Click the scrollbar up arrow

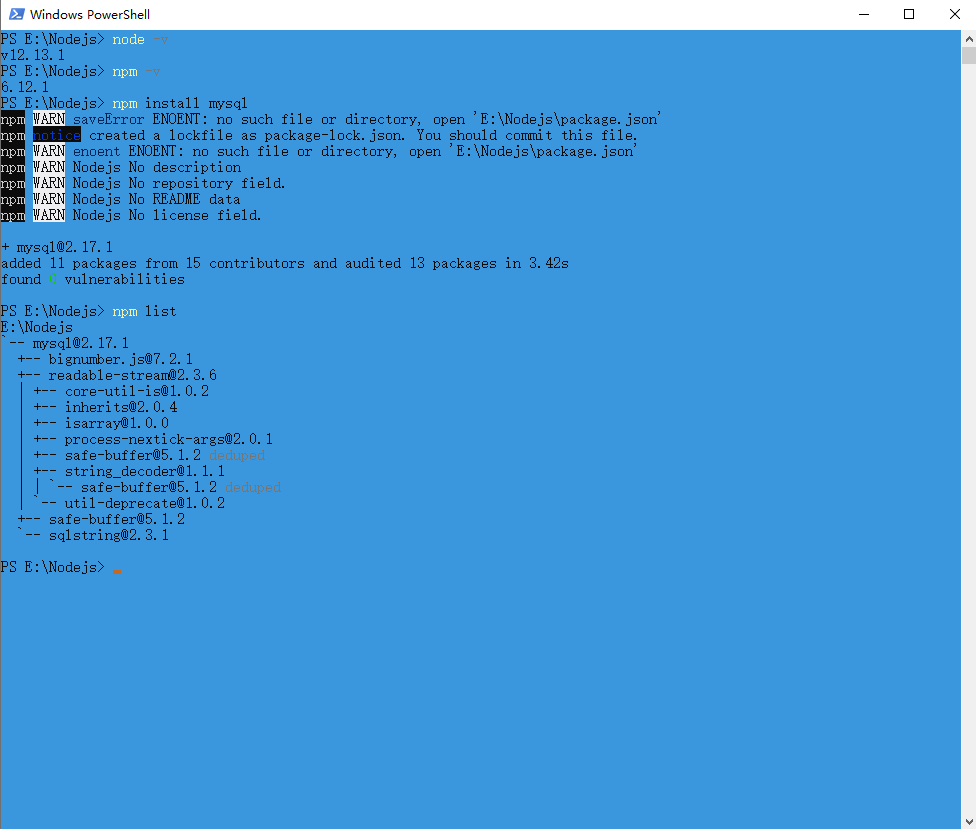coord(969,39)
